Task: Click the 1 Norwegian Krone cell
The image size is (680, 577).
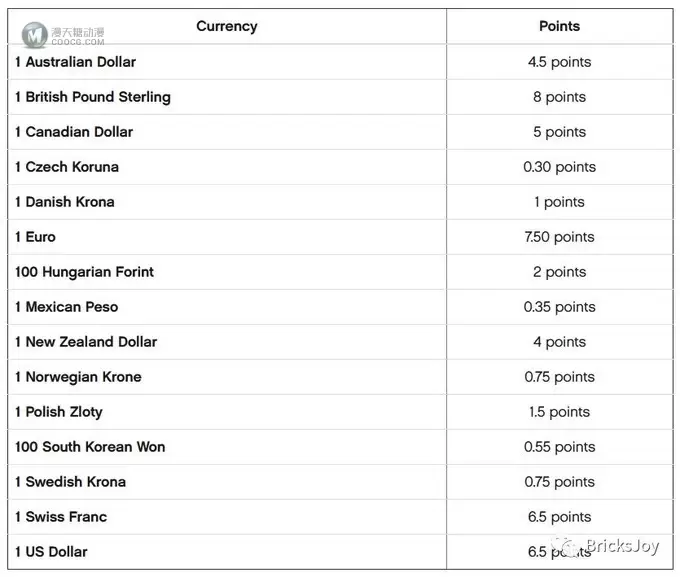Action: click(x=227, y=377)
